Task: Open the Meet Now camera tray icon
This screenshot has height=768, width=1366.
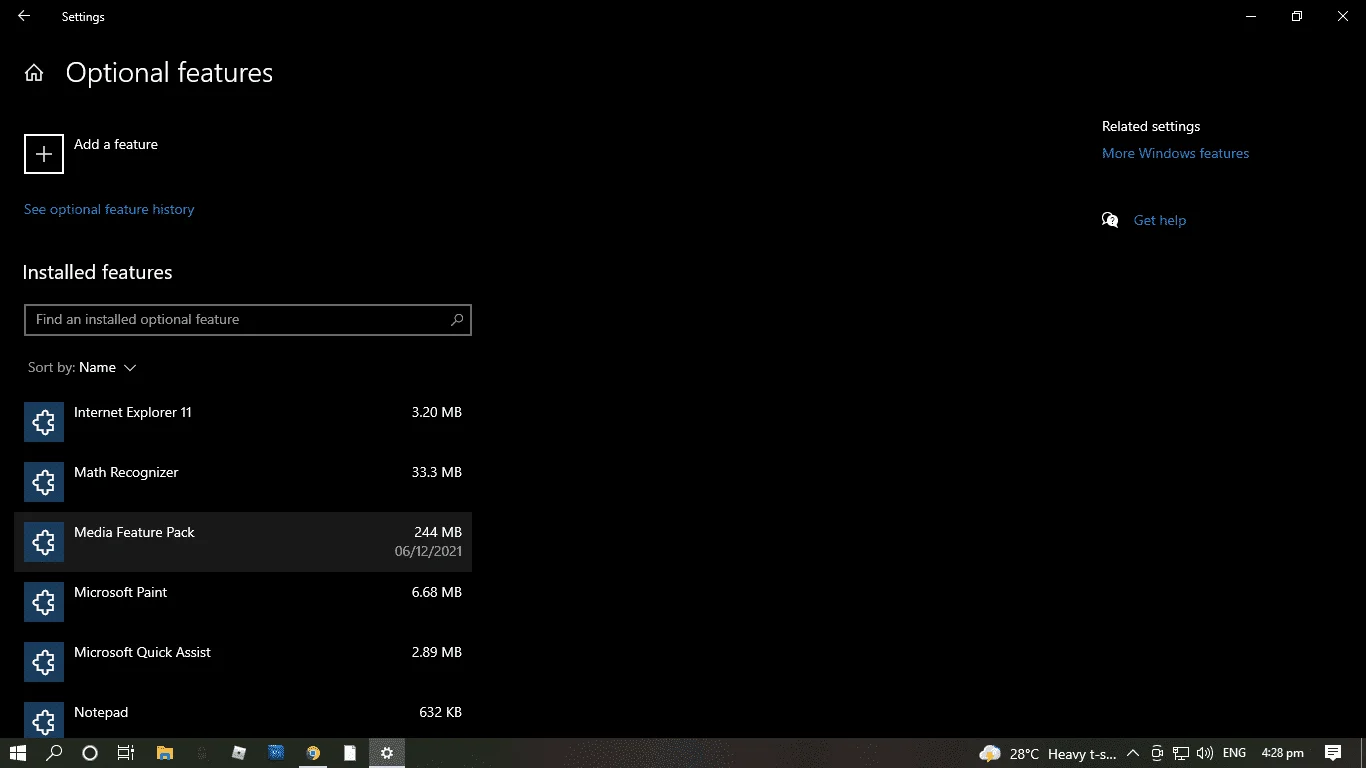Action: (1157, 753)
